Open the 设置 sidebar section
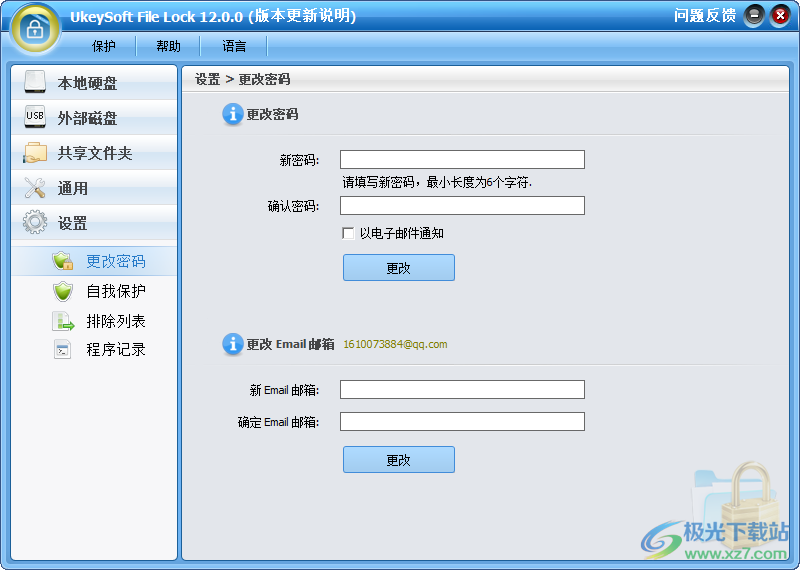 94,223
